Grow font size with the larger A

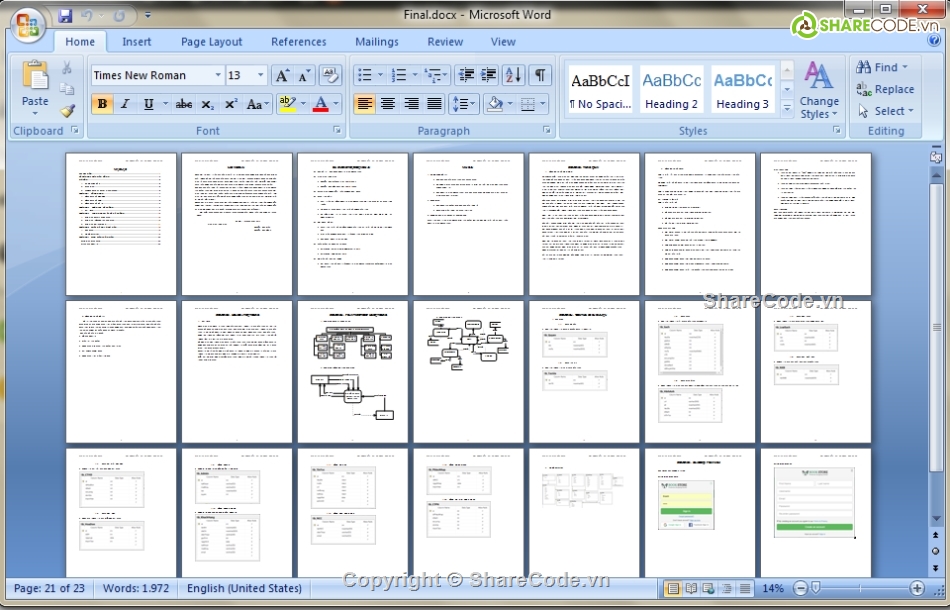click(282, 75)
